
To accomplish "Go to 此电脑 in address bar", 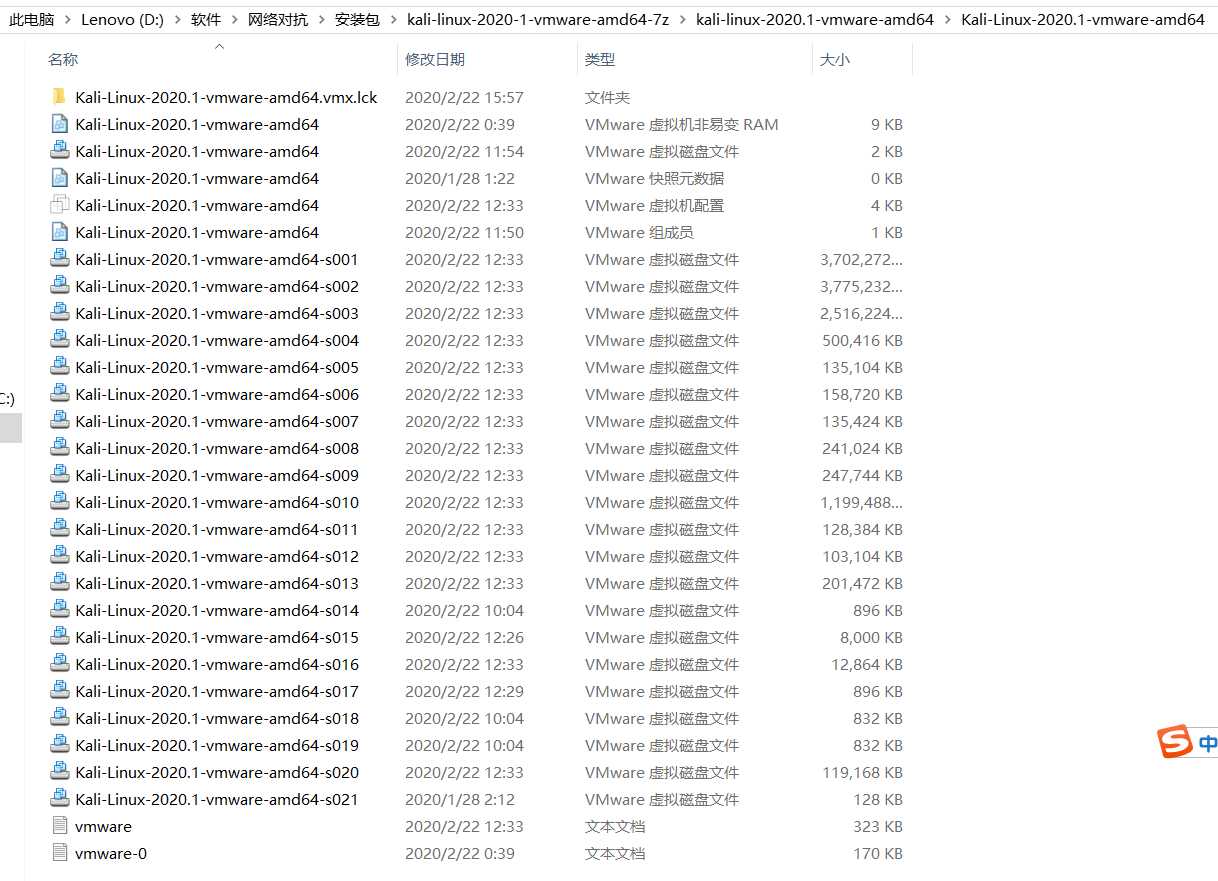I will click(31, 19).
